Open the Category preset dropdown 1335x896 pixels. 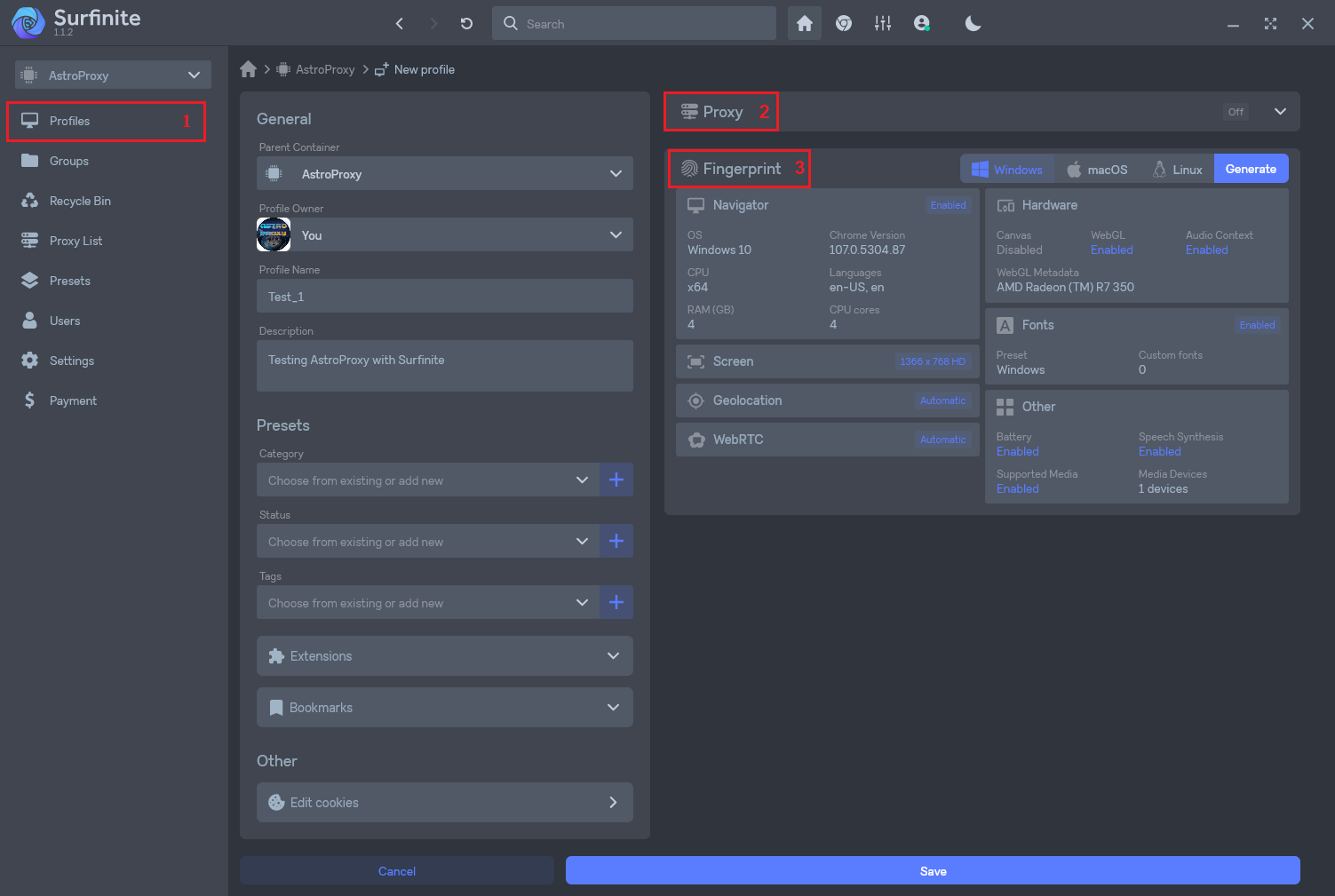pos(428,480)
